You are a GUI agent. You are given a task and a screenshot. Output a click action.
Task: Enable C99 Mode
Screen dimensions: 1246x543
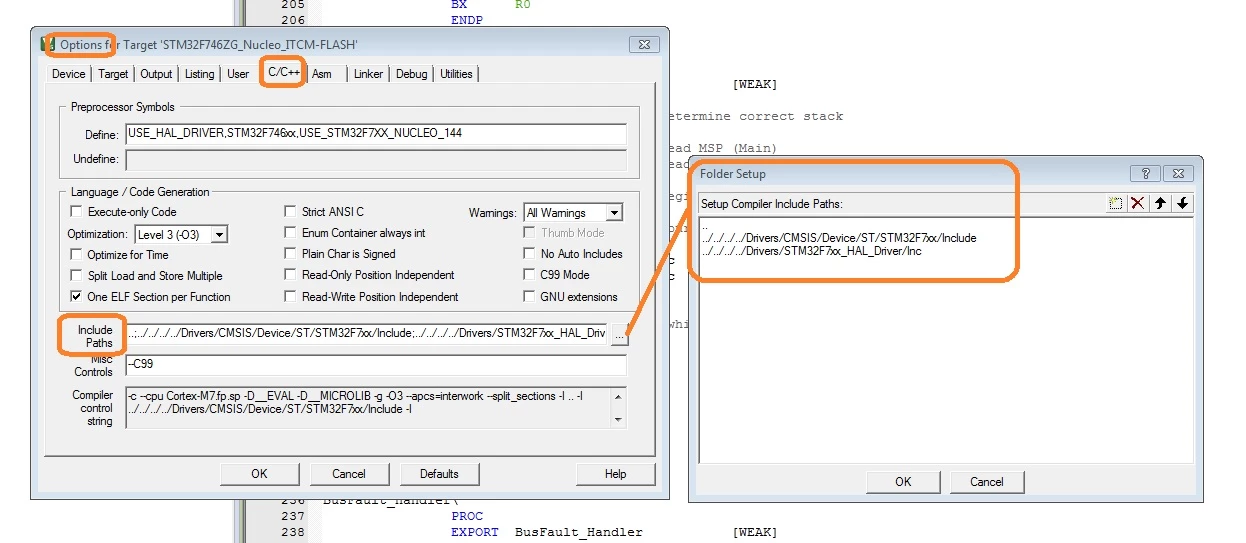529,275
